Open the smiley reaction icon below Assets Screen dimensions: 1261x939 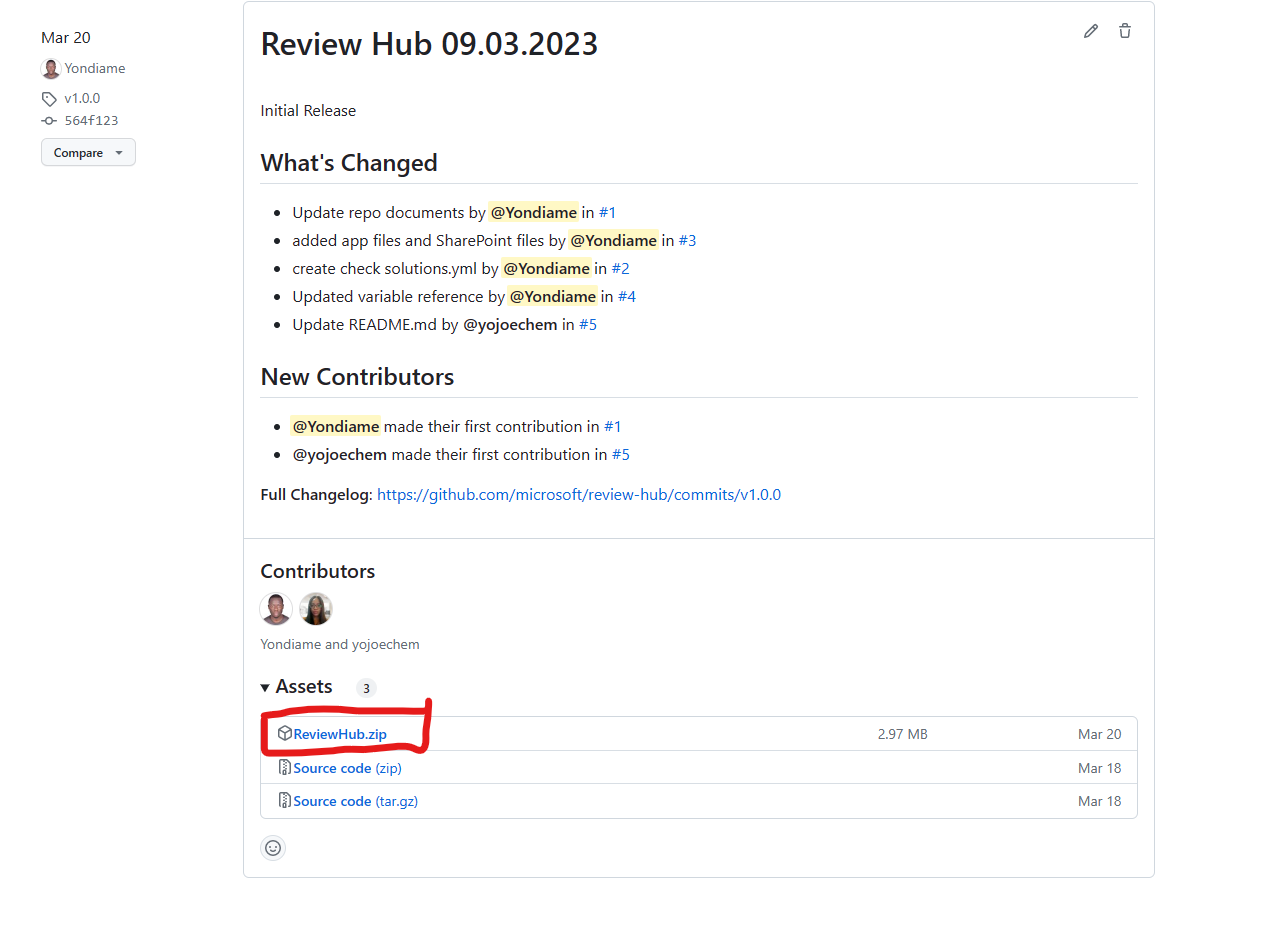pos(273,847)
